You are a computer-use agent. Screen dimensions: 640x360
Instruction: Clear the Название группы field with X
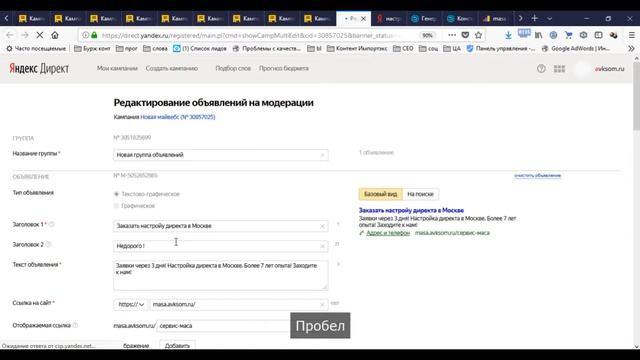[x=322, y=155]
